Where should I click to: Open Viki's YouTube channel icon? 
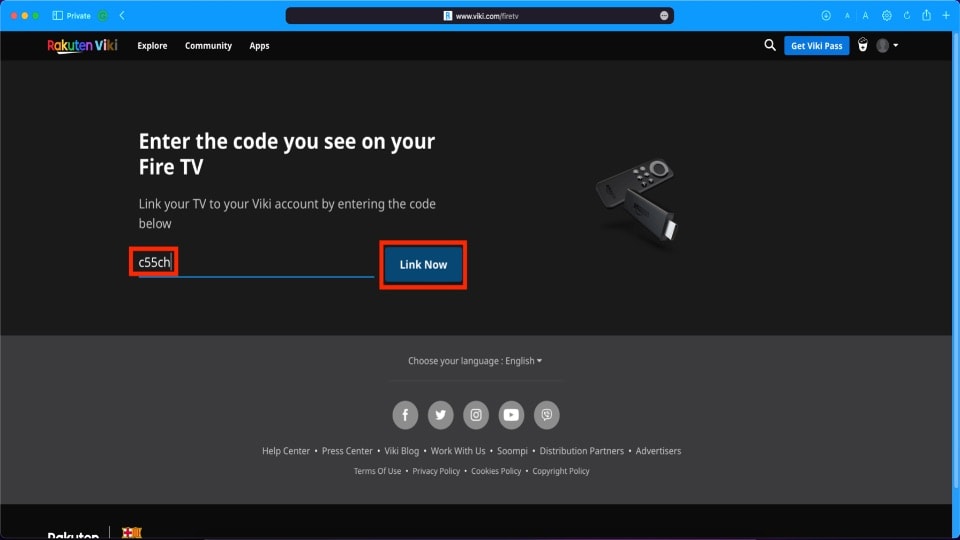pyautogui.click(x=511, y=415)
